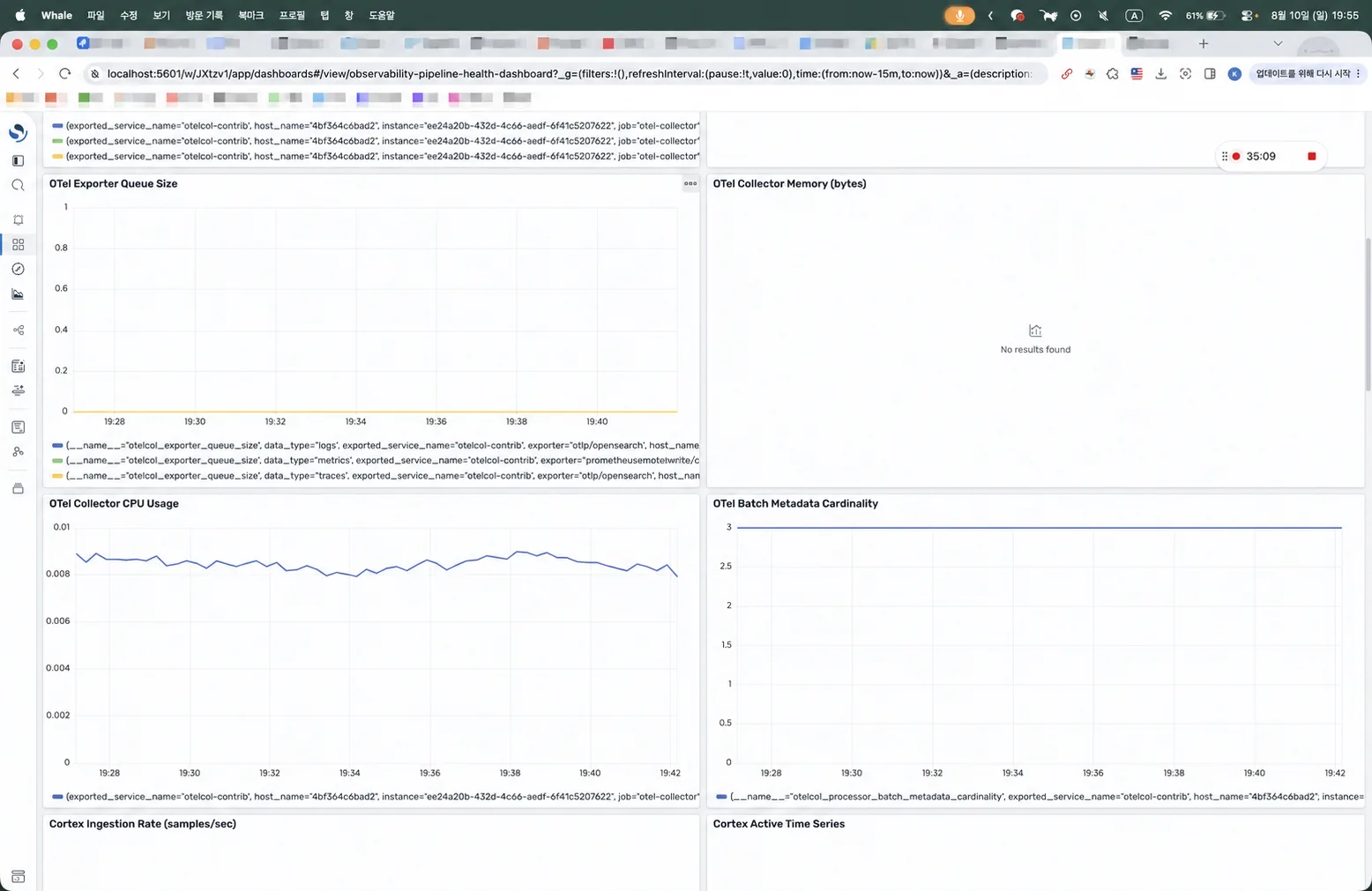Open the 수정 menu

point(129,15)
